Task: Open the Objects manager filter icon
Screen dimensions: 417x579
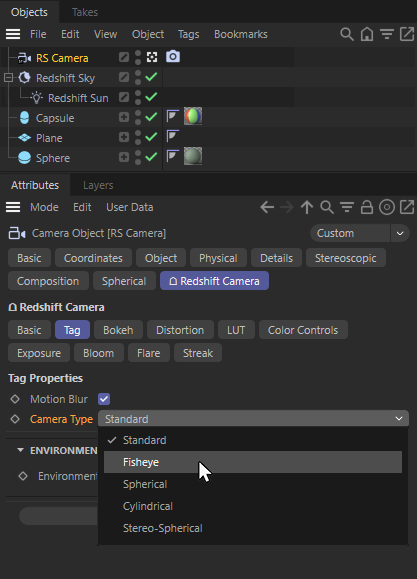Action: click(387, 34)
